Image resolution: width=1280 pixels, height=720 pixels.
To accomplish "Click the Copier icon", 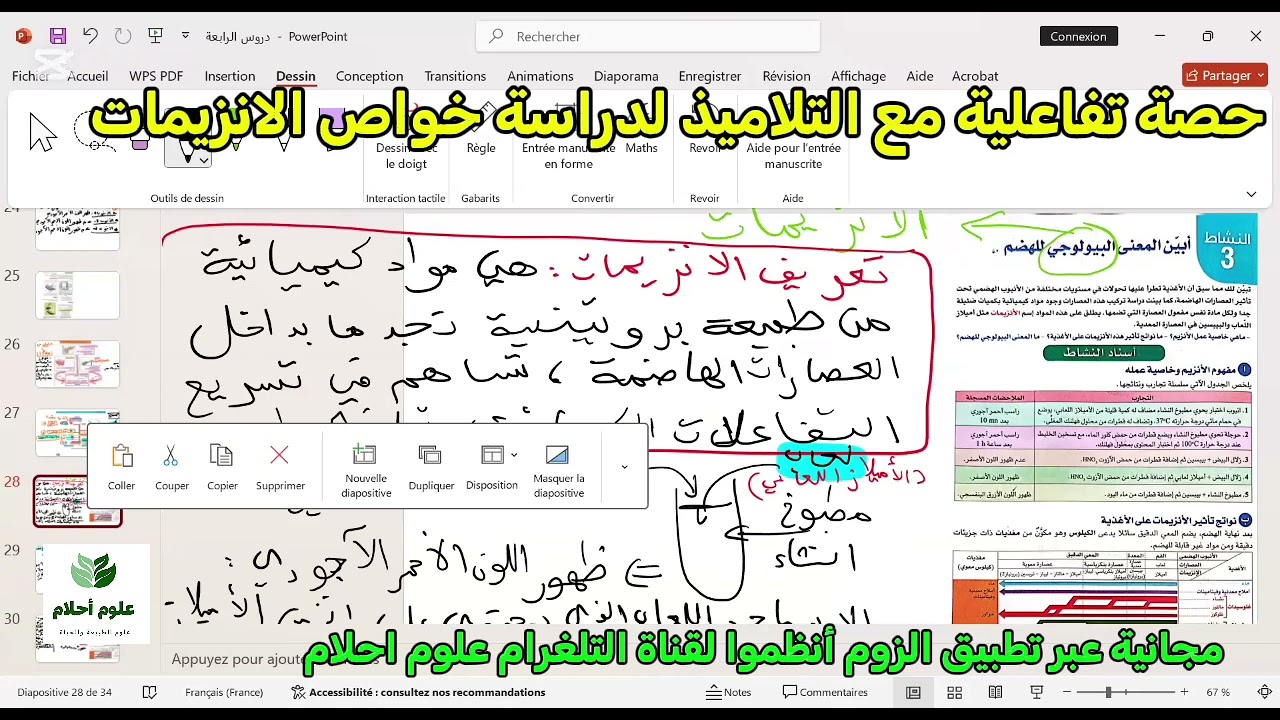I will pyautogui.click(x=222, y=467).
